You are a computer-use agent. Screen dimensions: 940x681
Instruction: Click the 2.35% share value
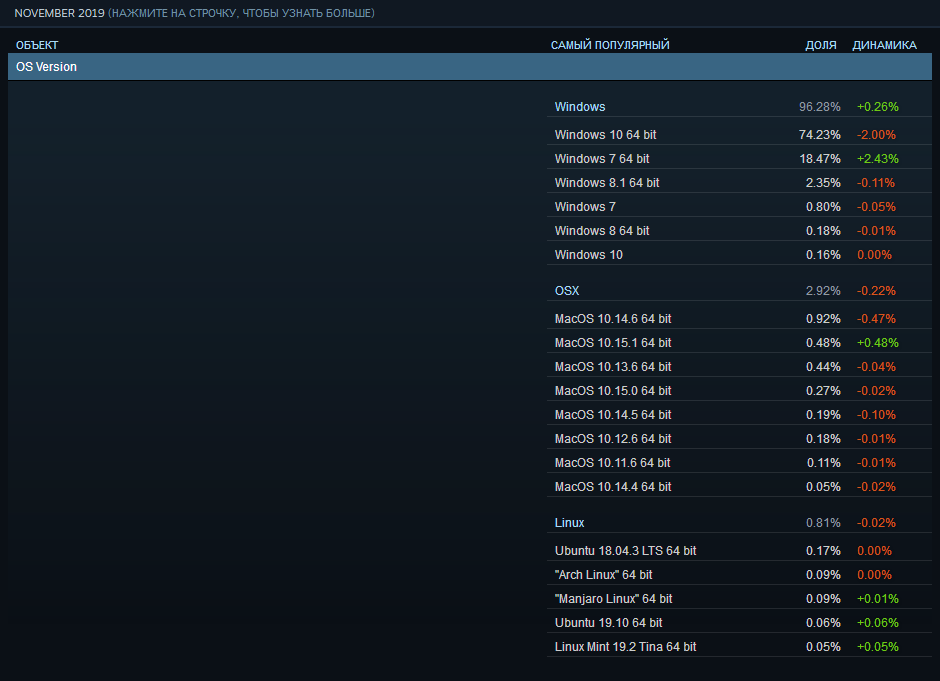coord(823,183)
